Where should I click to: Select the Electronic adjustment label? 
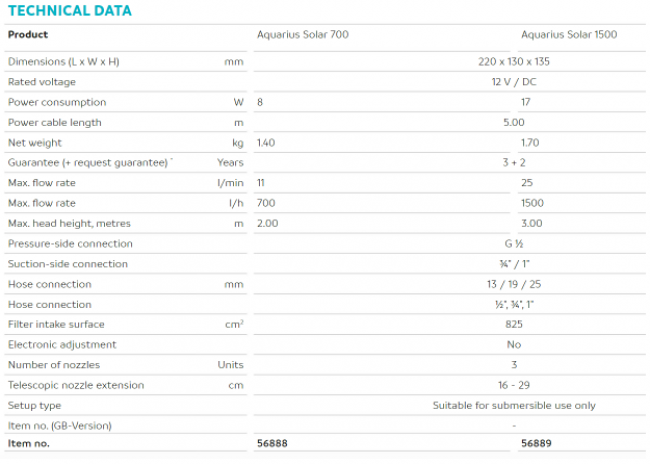62,345
